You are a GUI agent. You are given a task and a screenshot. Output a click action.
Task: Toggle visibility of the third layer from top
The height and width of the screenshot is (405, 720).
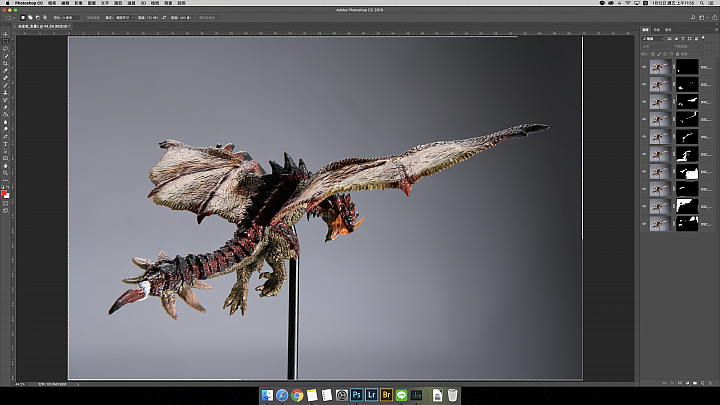[x=644, y=102]
